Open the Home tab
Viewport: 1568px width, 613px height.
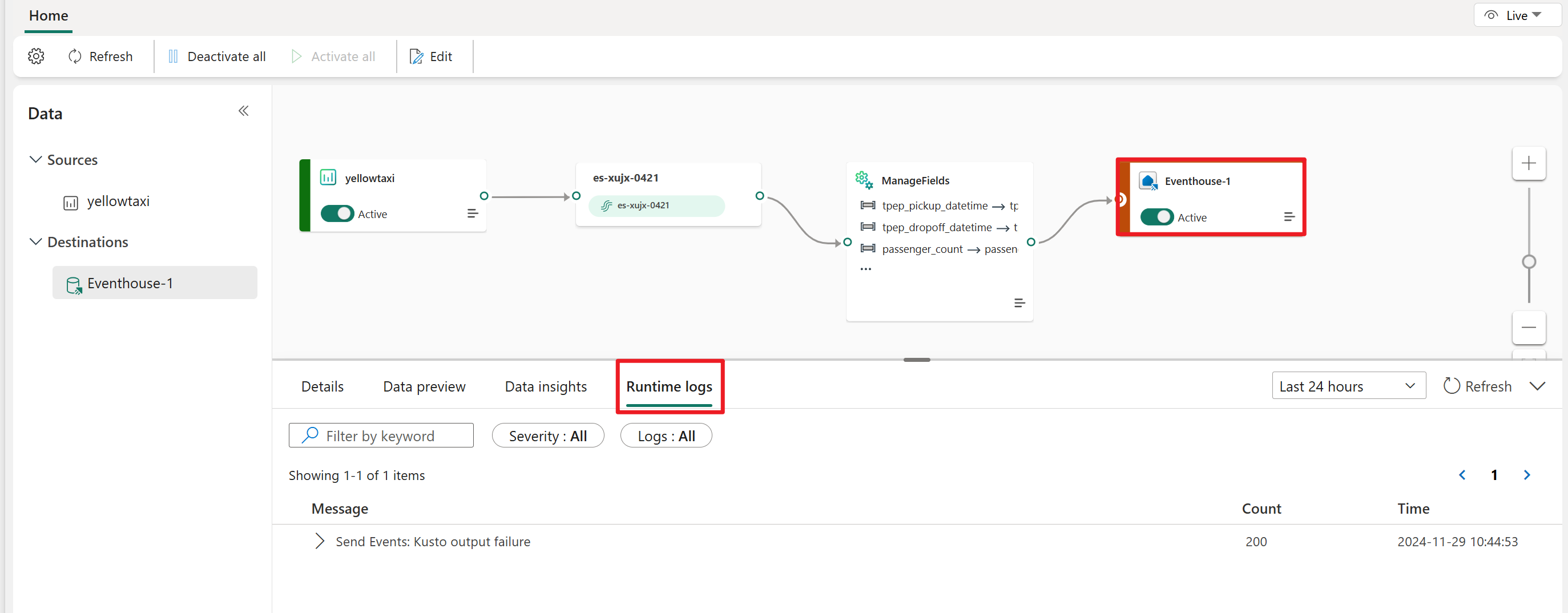[49, 15]
